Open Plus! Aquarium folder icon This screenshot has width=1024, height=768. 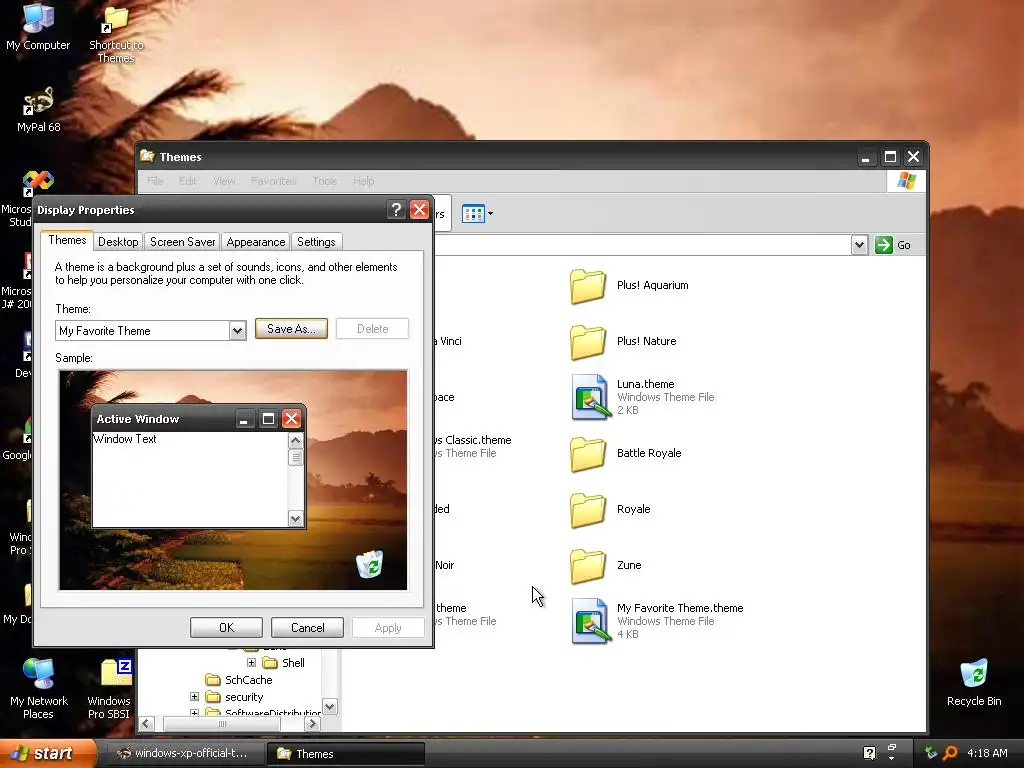[588, 286]
